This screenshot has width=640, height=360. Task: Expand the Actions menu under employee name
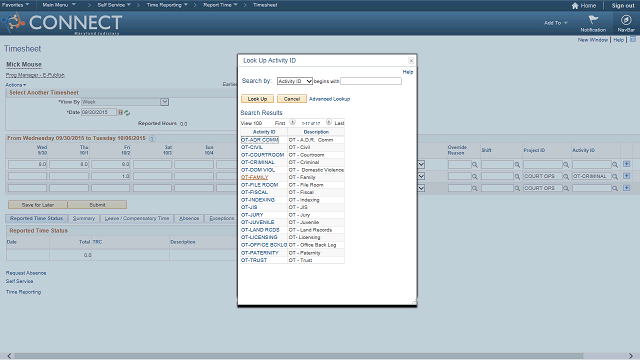(x=16, y=85)
